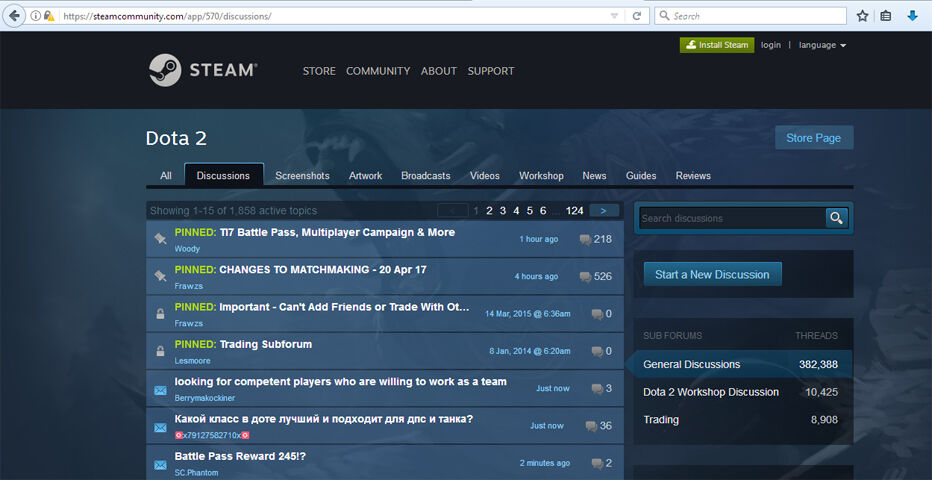Open the SUPPORT menu
This screenshot has width=932, height=480.
coord(491,71)
